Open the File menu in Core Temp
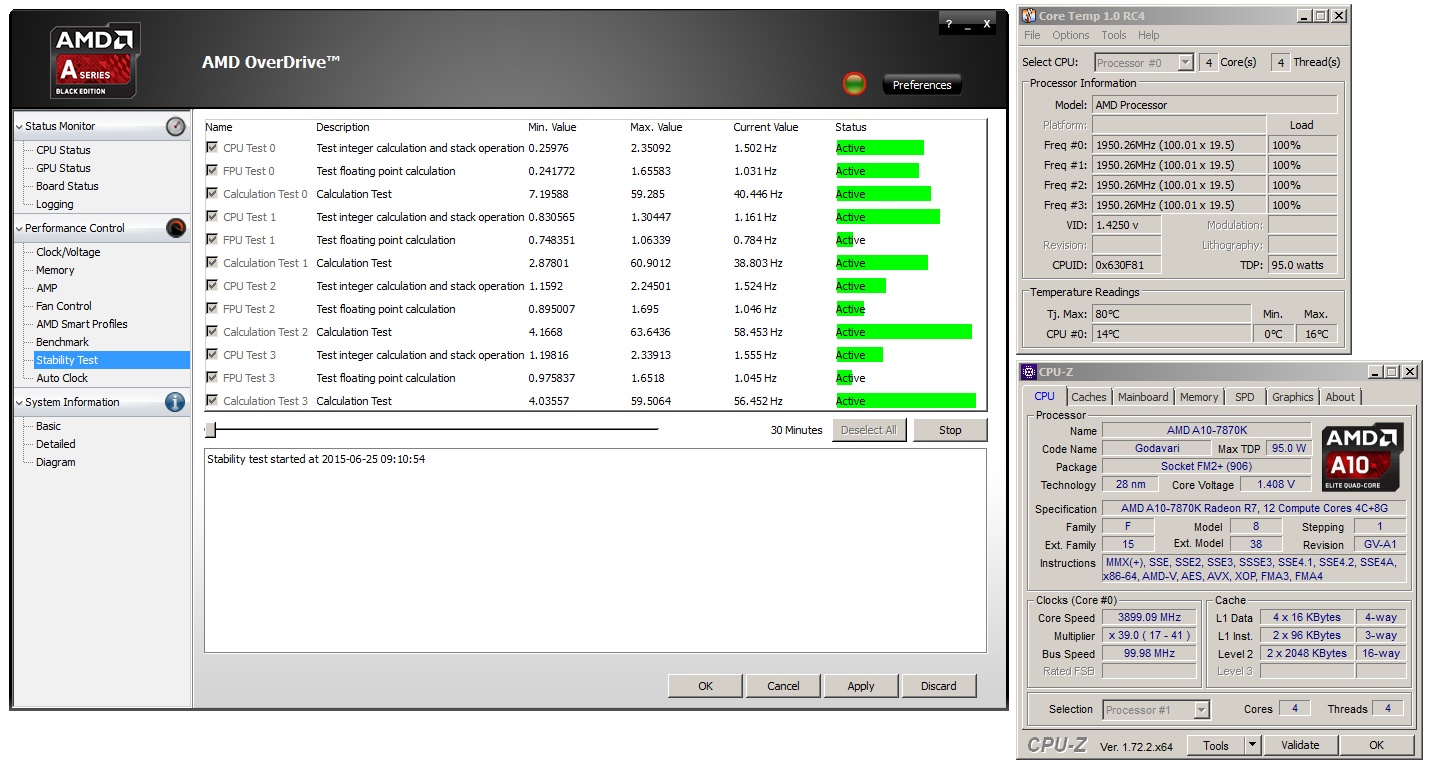 pyautogui.click(x=1032, y=35)
